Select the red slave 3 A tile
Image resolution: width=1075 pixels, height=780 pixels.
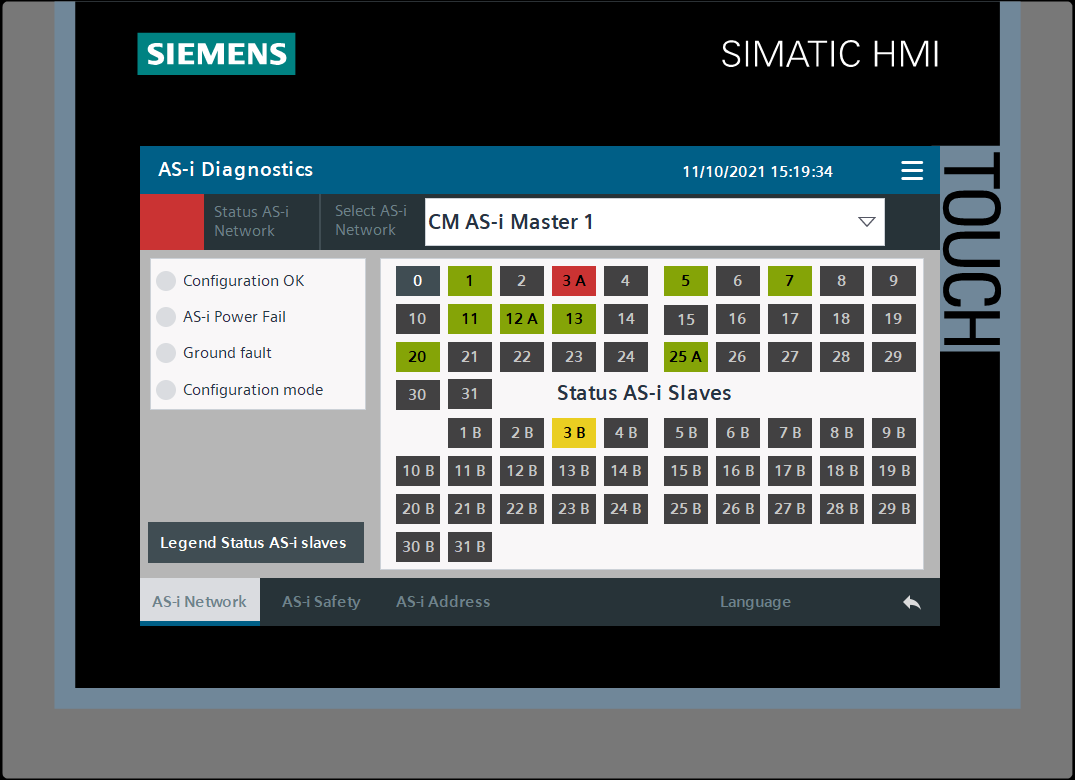click(574, 280)
